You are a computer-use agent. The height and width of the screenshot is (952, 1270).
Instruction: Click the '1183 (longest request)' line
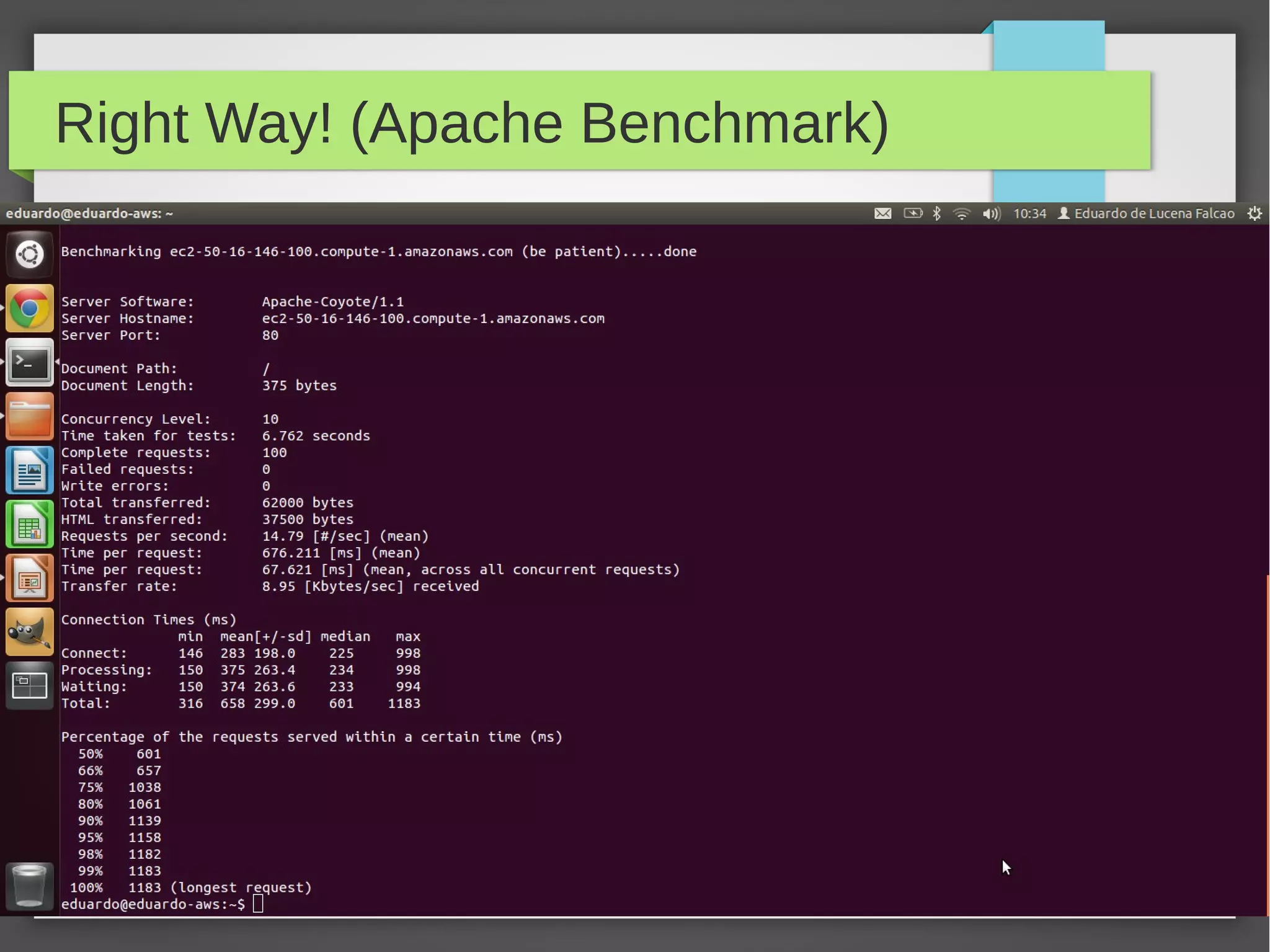point(220,888)
